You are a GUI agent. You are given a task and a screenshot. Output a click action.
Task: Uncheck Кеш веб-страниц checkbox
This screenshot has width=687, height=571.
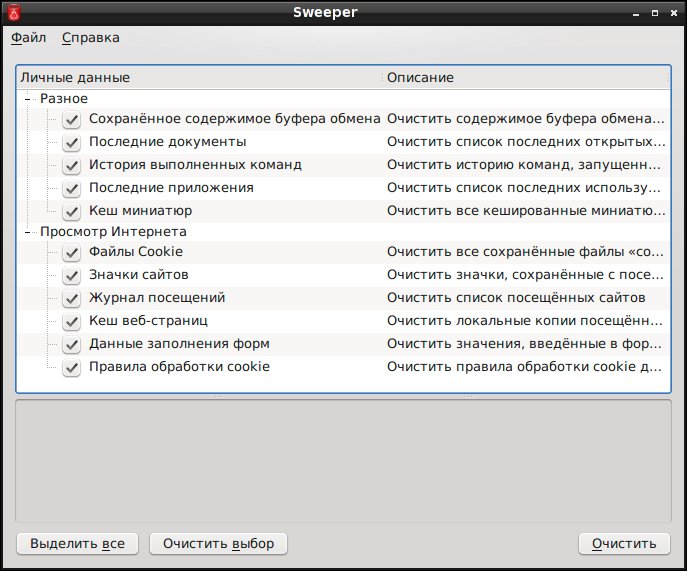71,321
